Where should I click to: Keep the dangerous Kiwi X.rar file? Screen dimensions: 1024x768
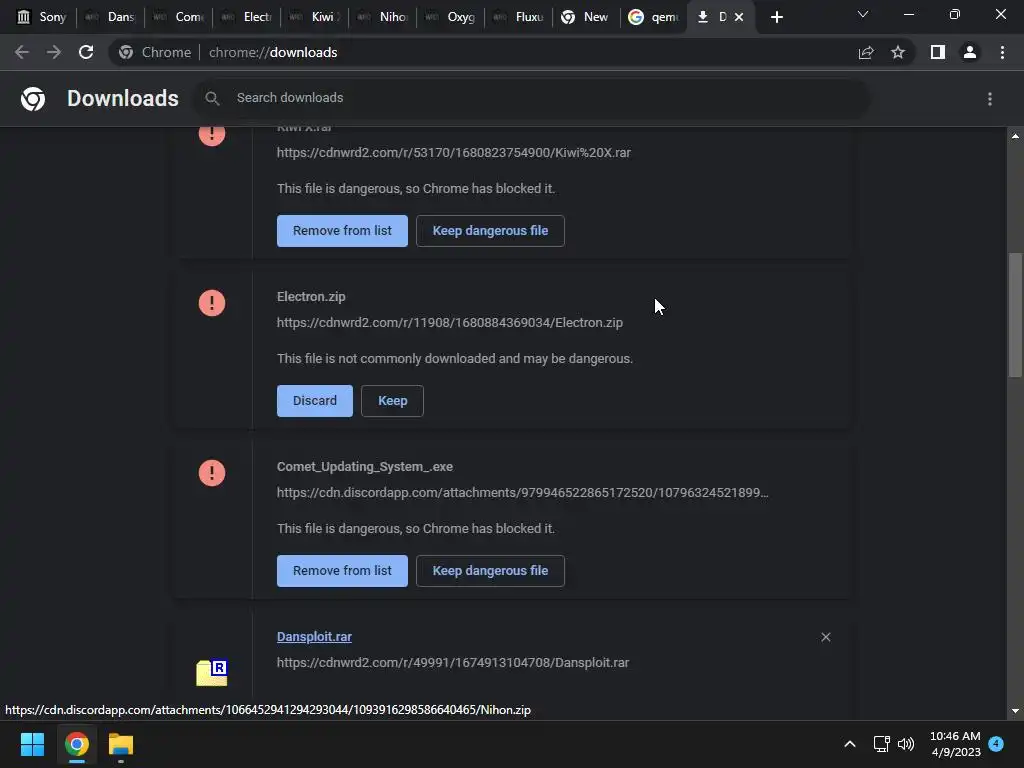point(490,231)
